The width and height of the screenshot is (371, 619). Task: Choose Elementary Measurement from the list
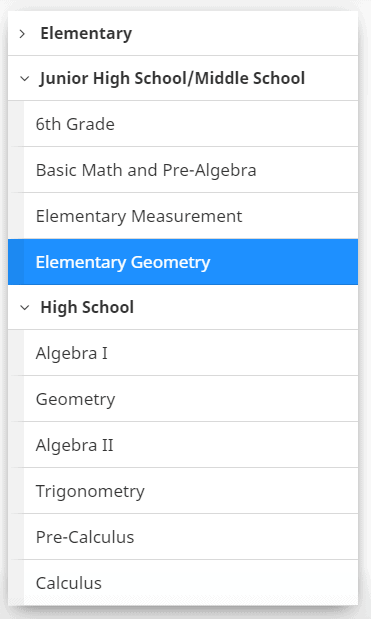coord(191,216)
